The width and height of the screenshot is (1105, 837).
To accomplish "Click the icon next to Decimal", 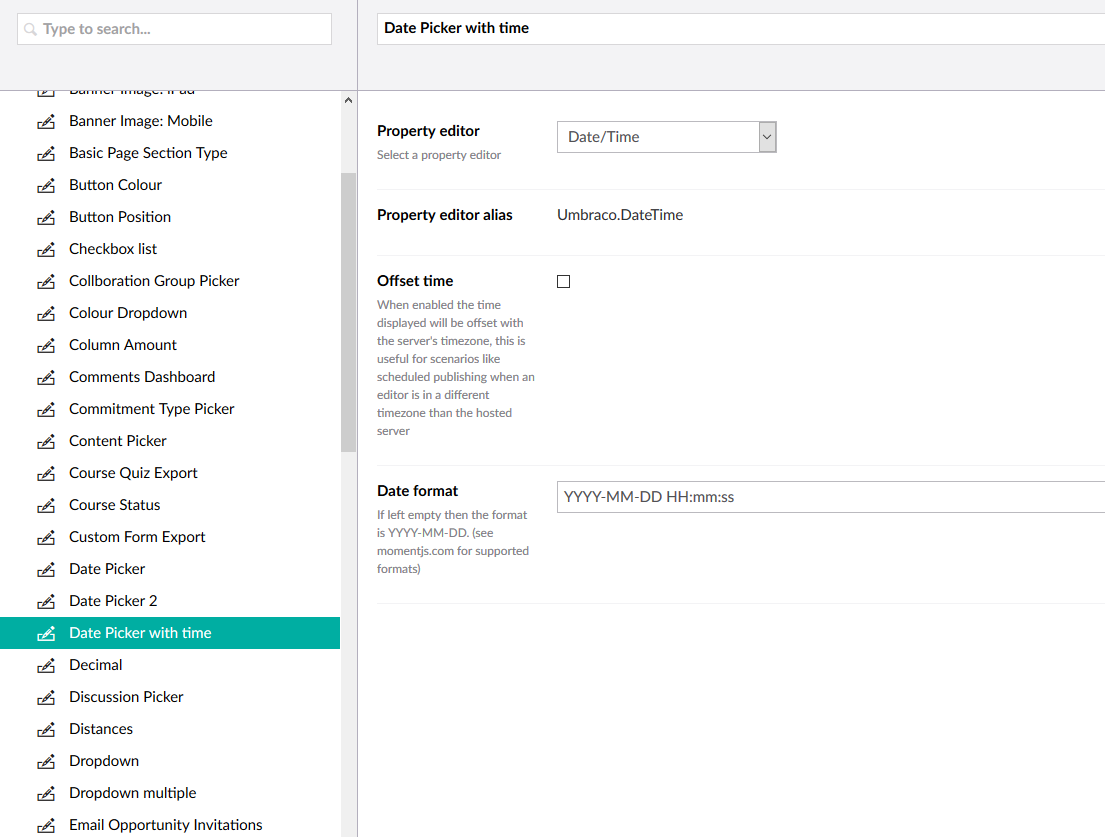I will tap(46, 666).
